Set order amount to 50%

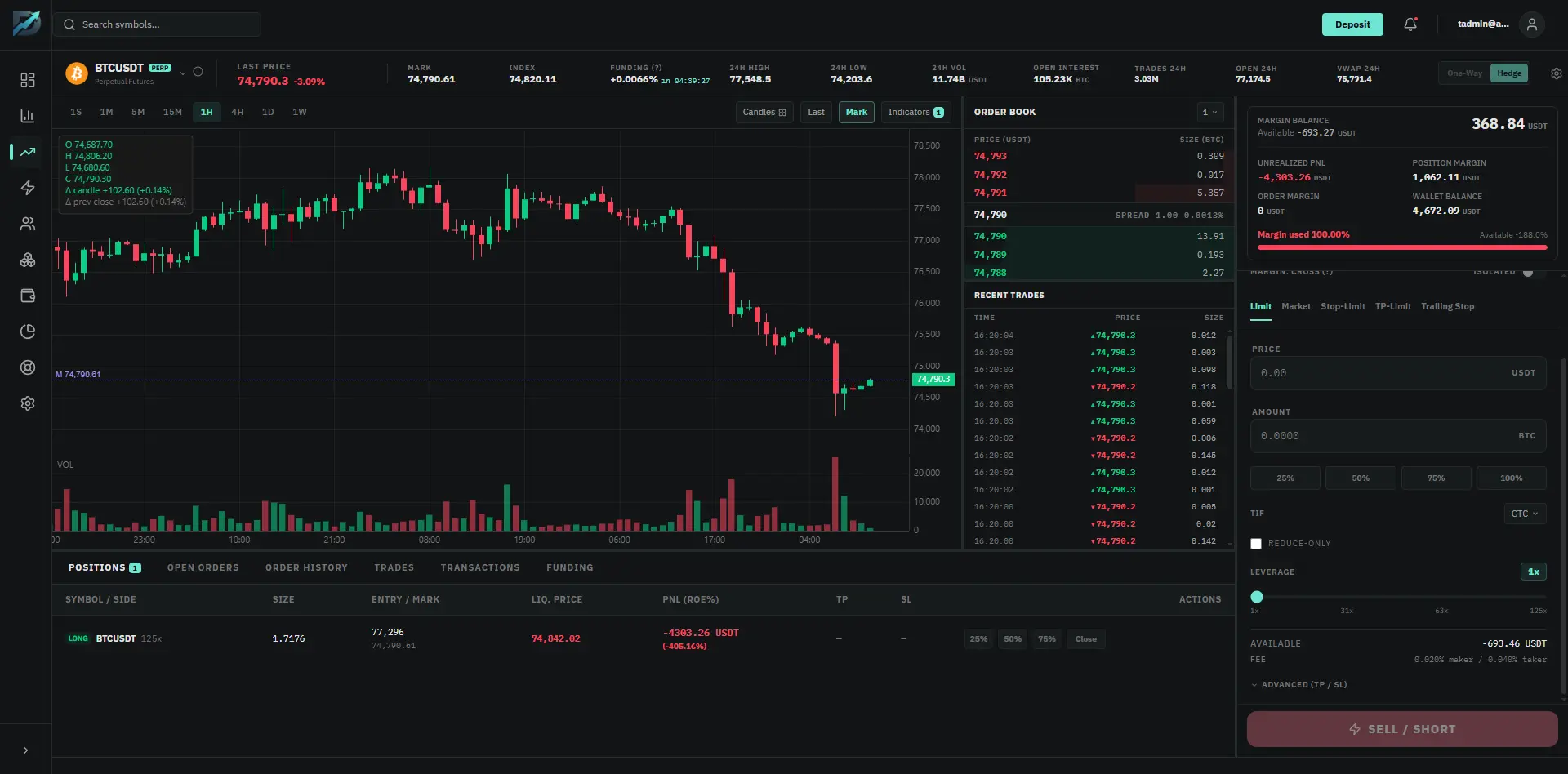[1361, 478]
